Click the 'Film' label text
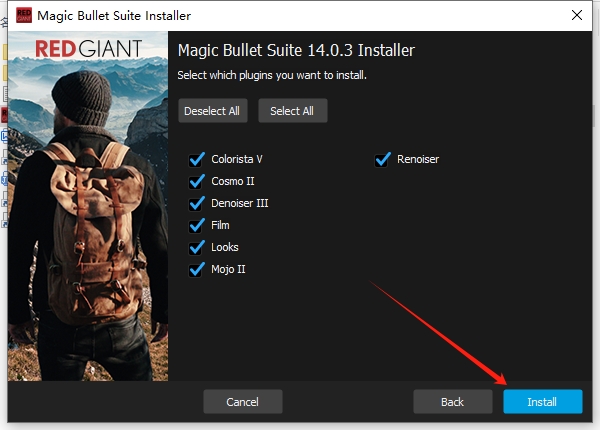Screen dimensions: 600x430 [220, 225]
